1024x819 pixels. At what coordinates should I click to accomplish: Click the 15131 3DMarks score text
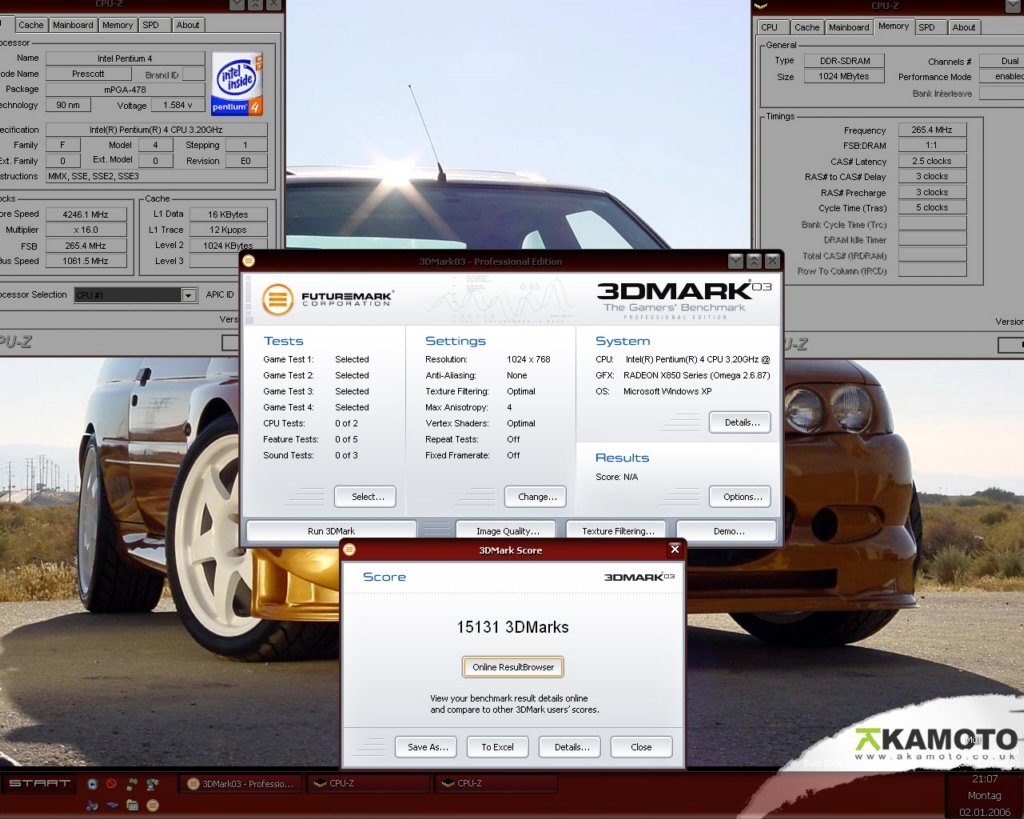(513, 627)
